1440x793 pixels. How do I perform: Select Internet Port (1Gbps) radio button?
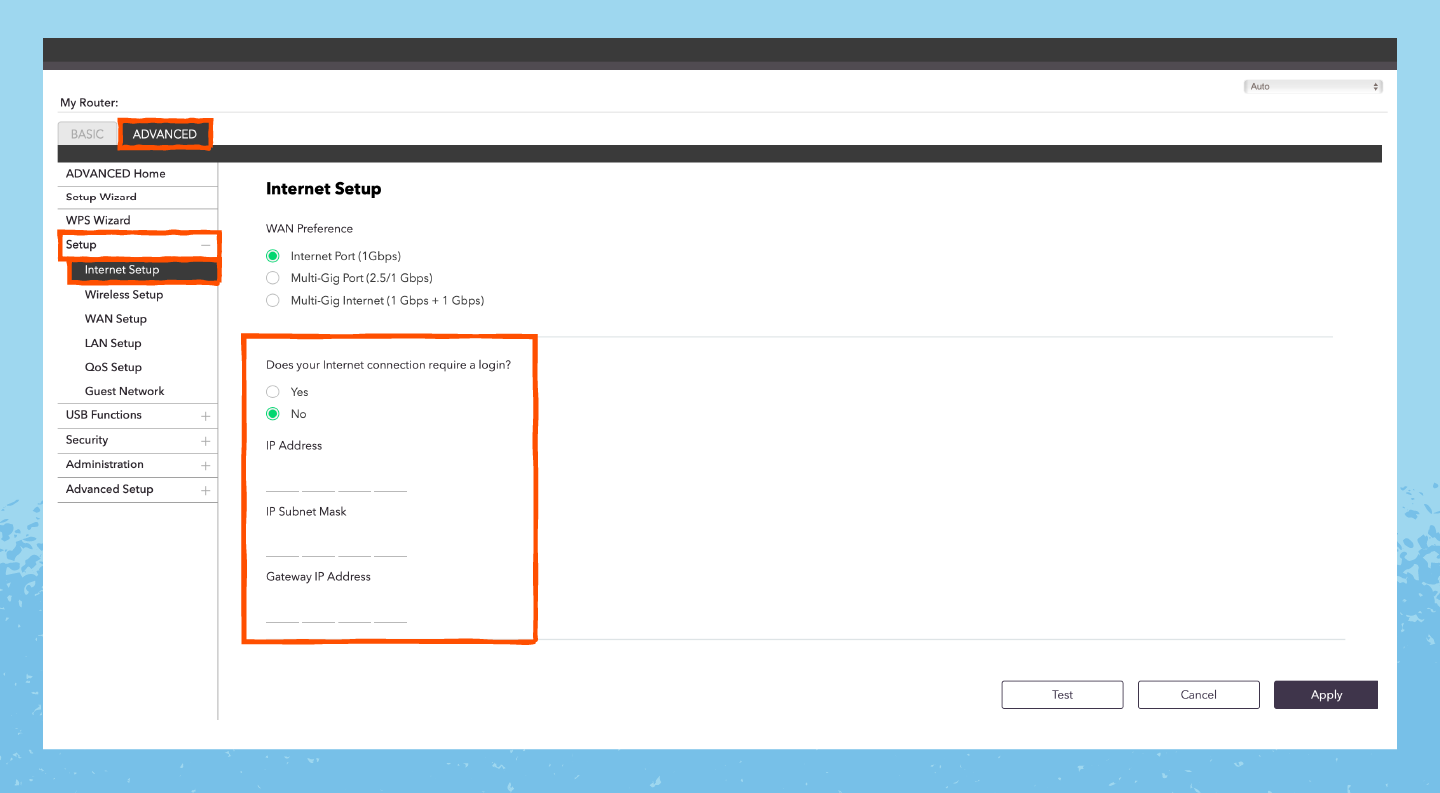(272, 256)
